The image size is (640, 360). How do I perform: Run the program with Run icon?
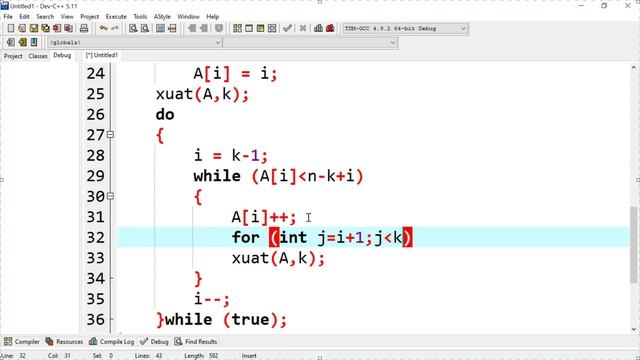[249, 28]
